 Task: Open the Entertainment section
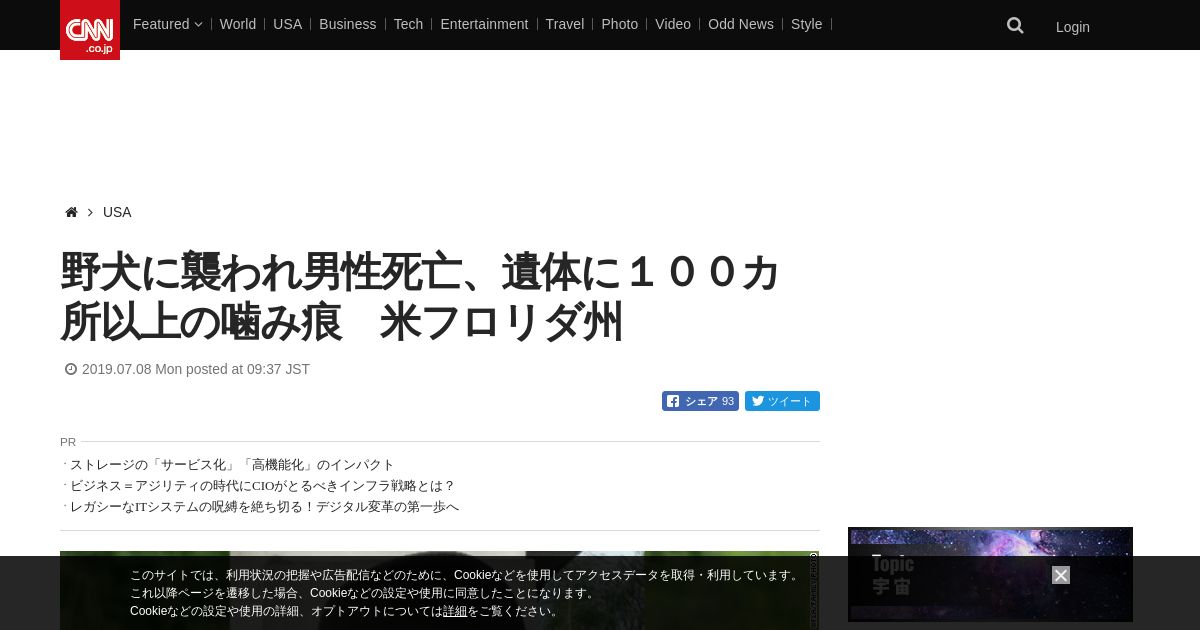[x=484, y=24]
